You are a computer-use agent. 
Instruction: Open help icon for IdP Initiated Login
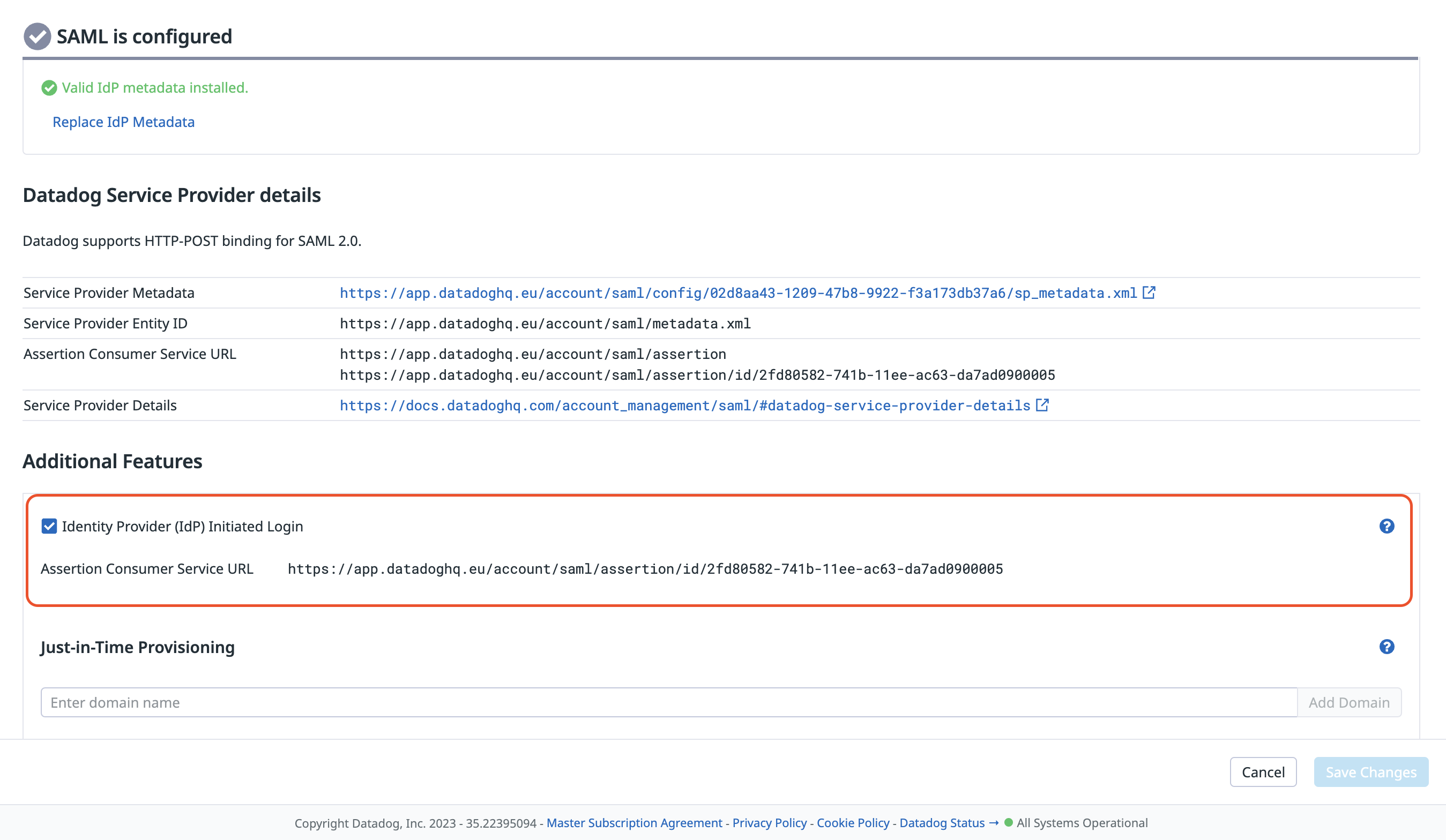coord(1387,526)
